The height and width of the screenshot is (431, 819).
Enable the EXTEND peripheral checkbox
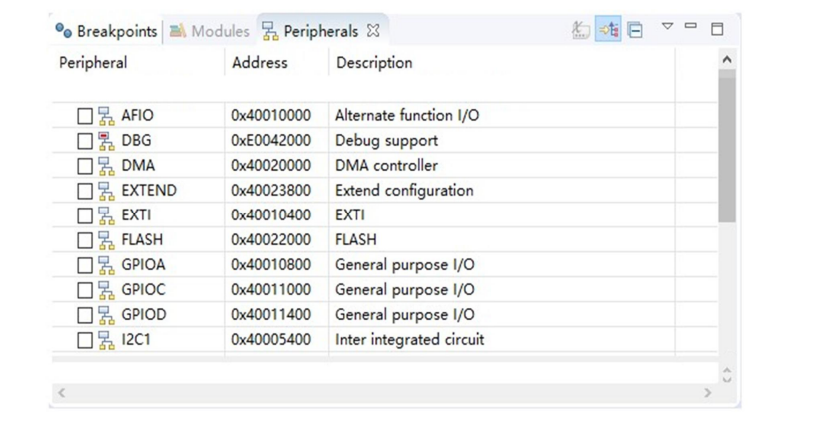(x=85, y=191)
